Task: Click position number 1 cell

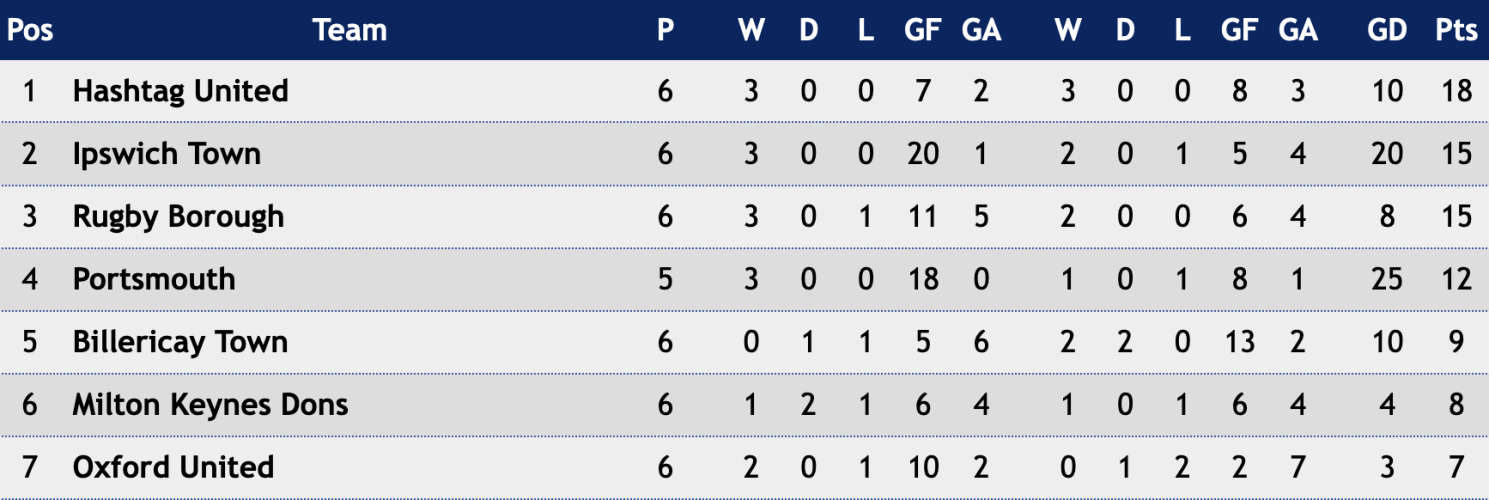Action: 29,91
